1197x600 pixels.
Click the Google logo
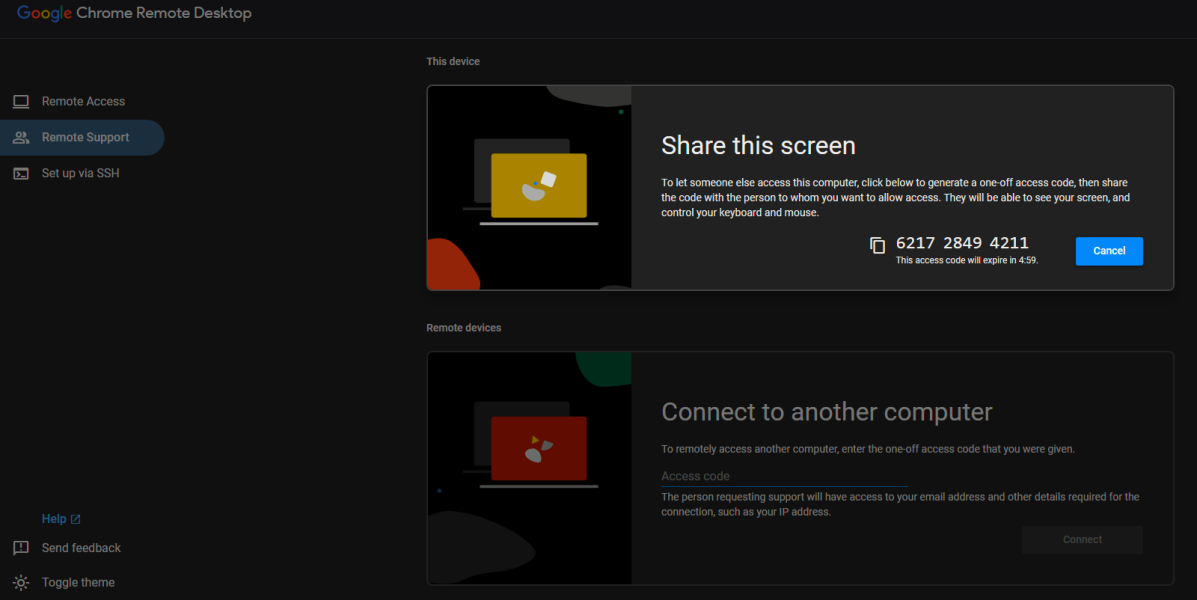[x=44, y=13]
